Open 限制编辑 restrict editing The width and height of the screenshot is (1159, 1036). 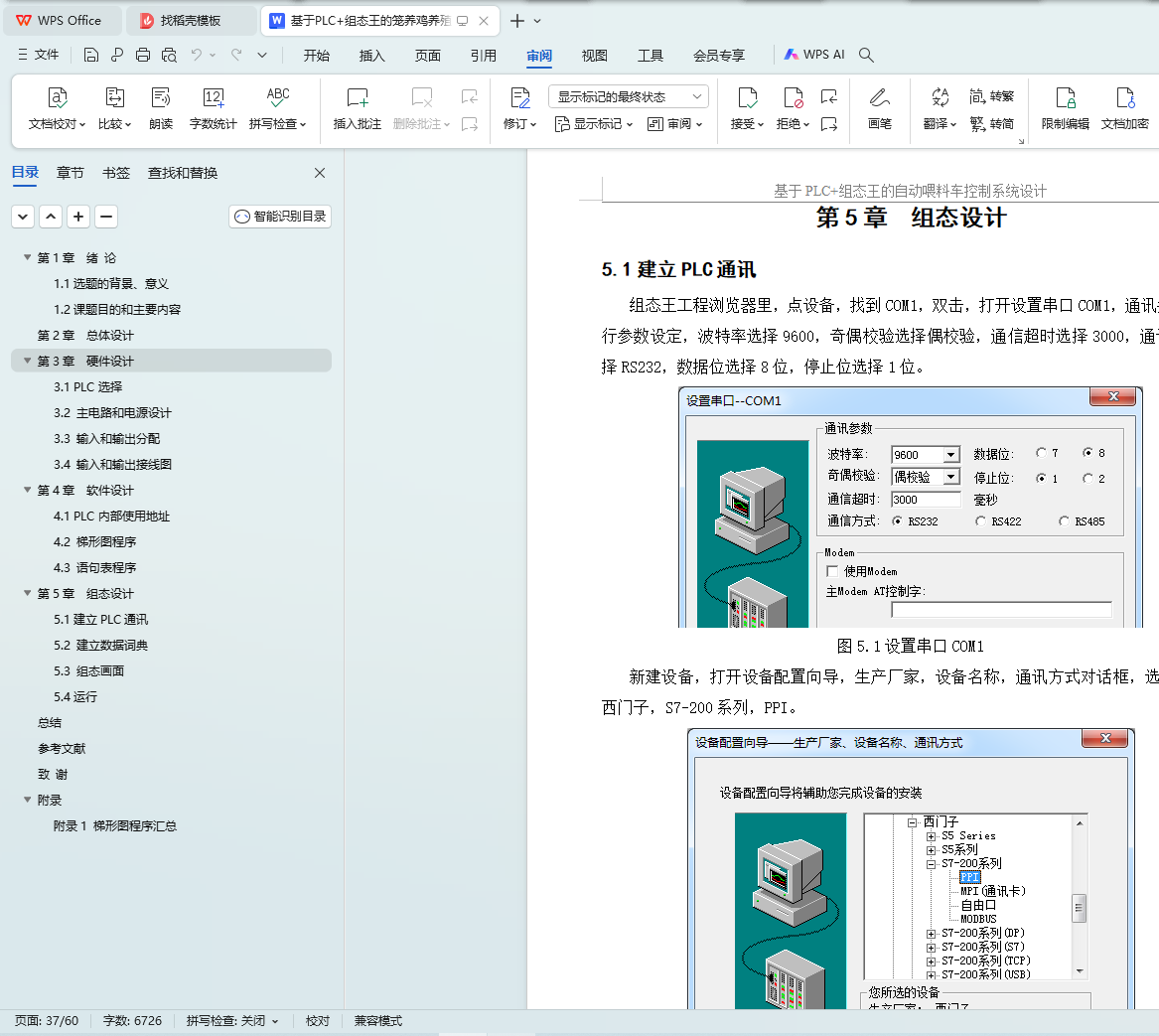click(x=1065, y=108)
